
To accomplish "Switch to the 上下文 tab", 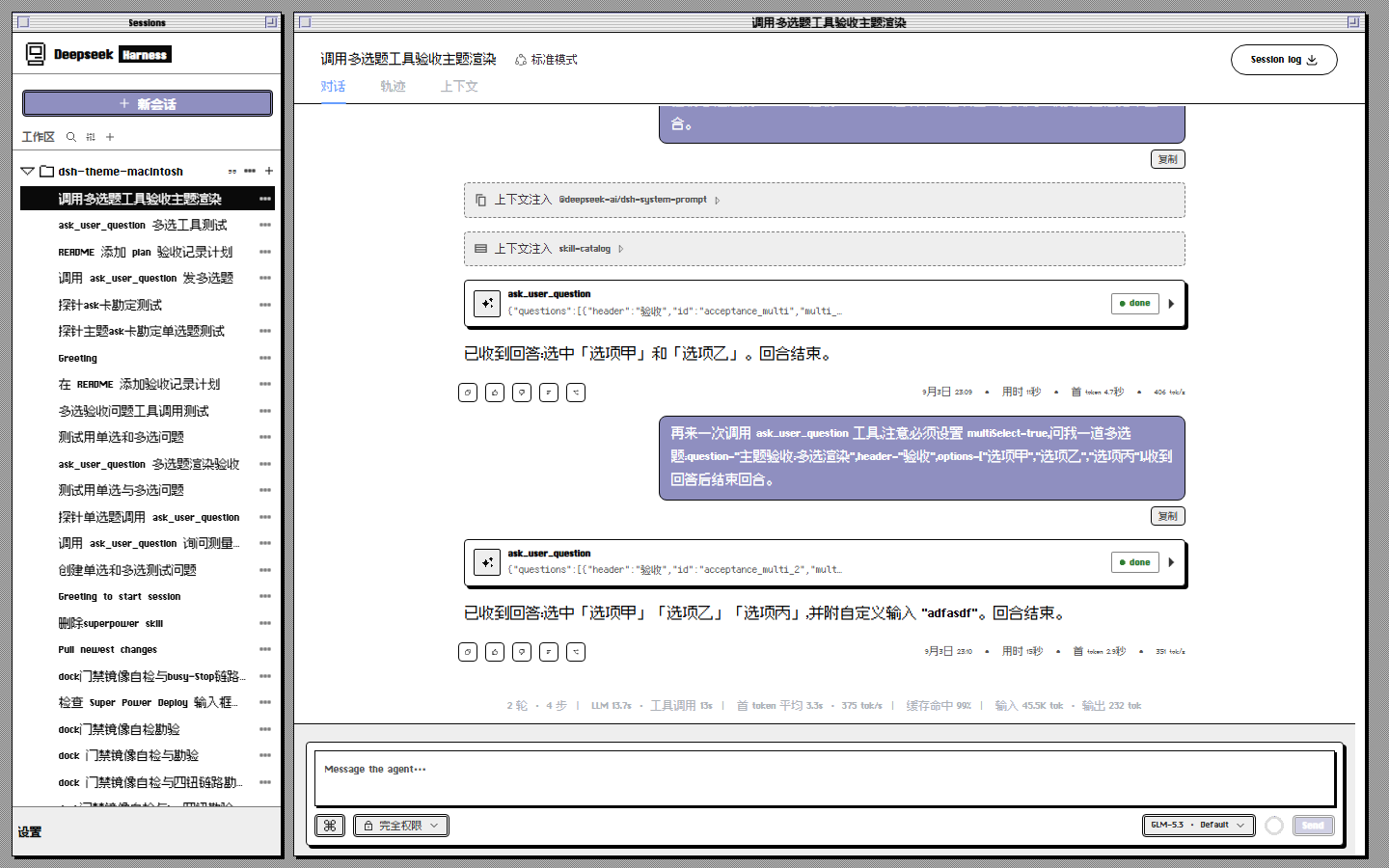I will click(459, 87).
